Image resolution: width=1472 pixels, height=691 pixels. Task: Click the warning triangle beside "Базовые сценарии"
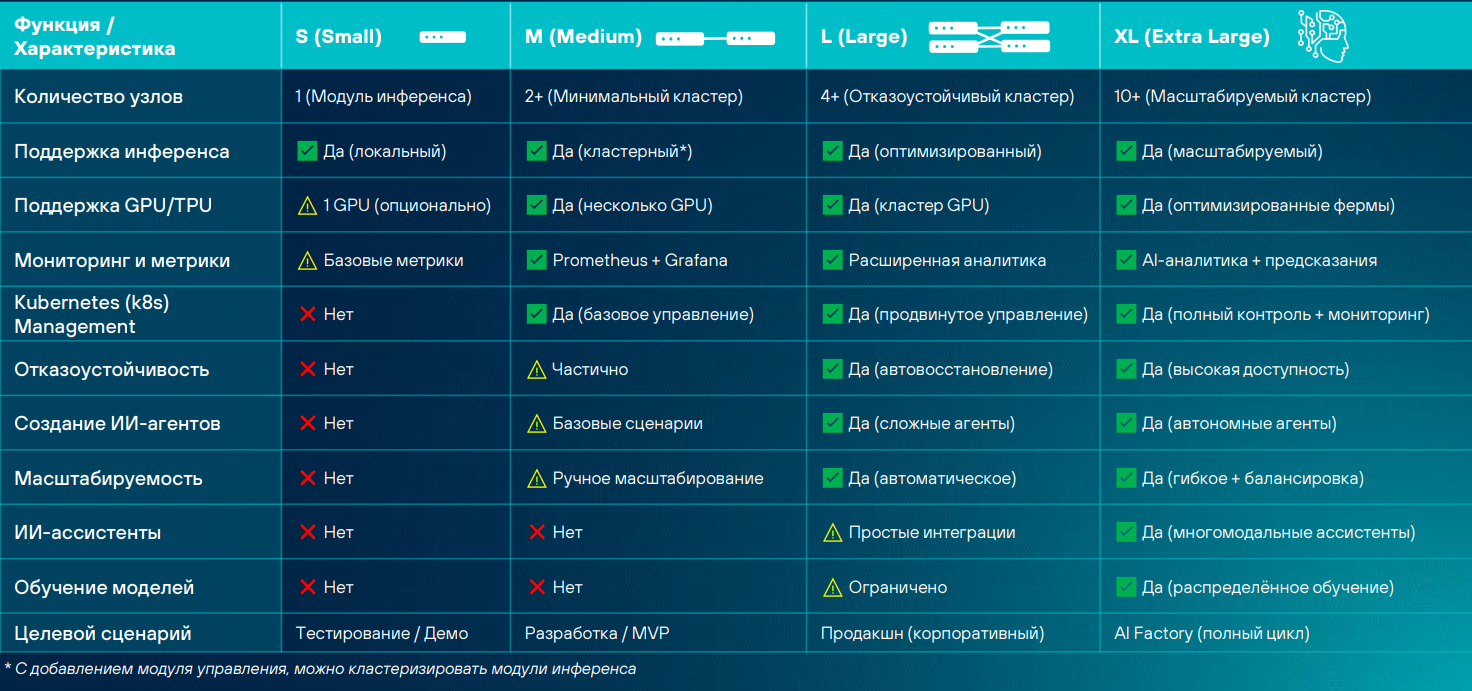click(x=537, y=424)
